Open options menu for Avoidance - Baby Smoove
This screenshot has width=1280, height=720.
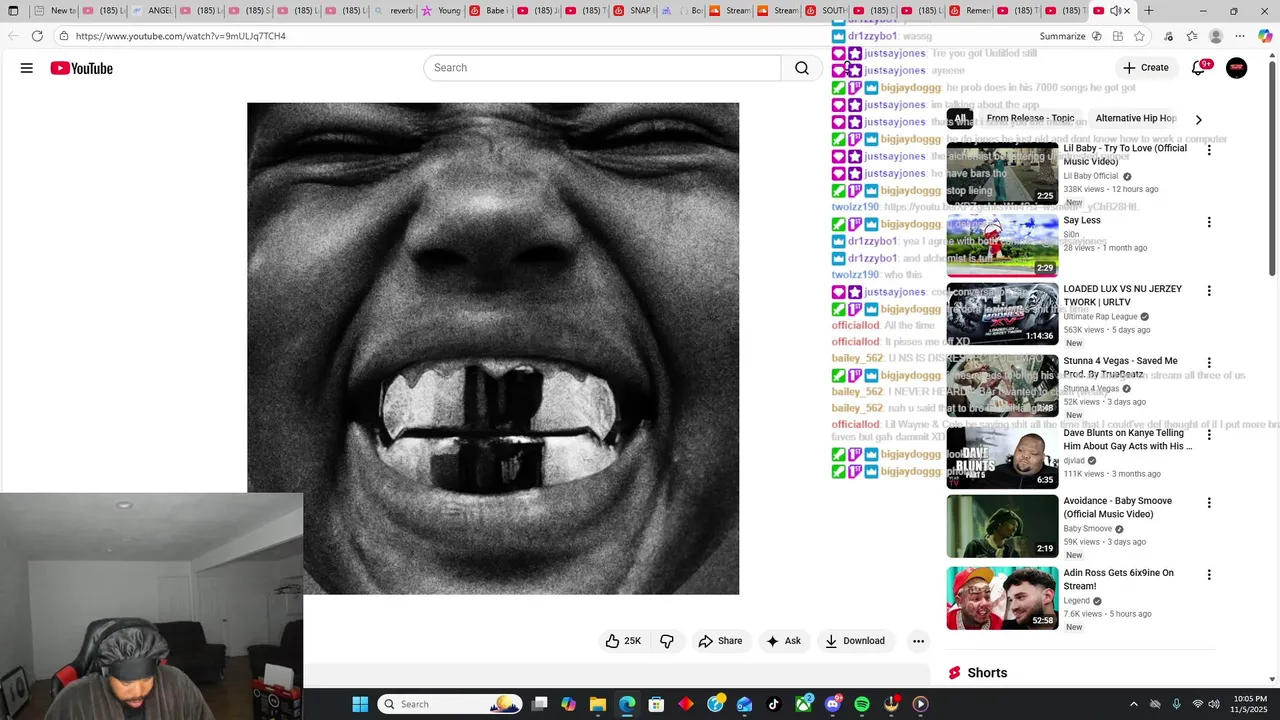tap(1209, 503)
